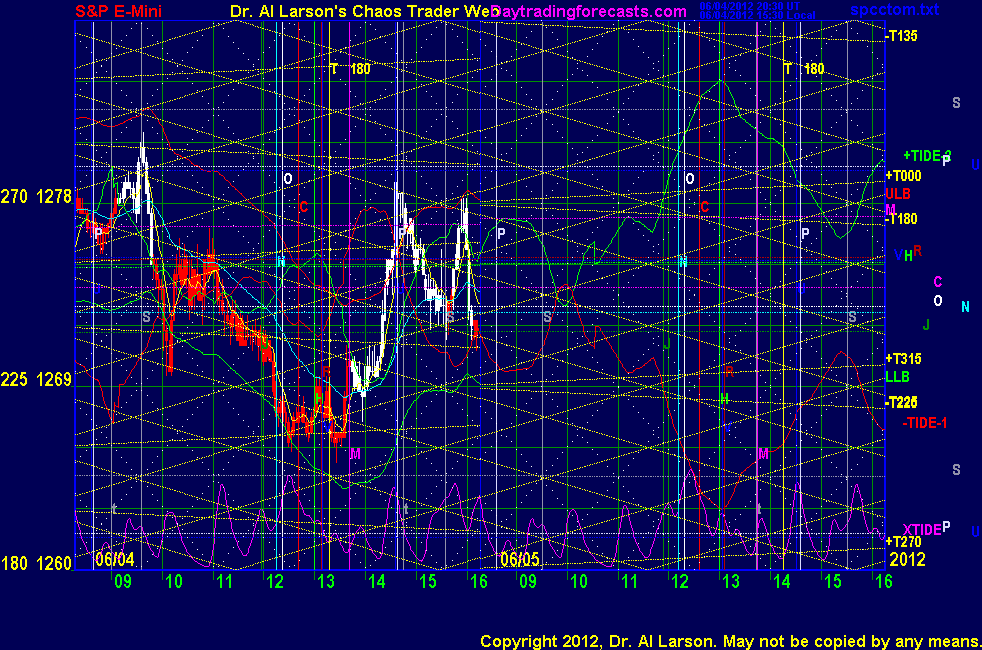Click the "270 1278" price axis label

(x=36, y=197)
